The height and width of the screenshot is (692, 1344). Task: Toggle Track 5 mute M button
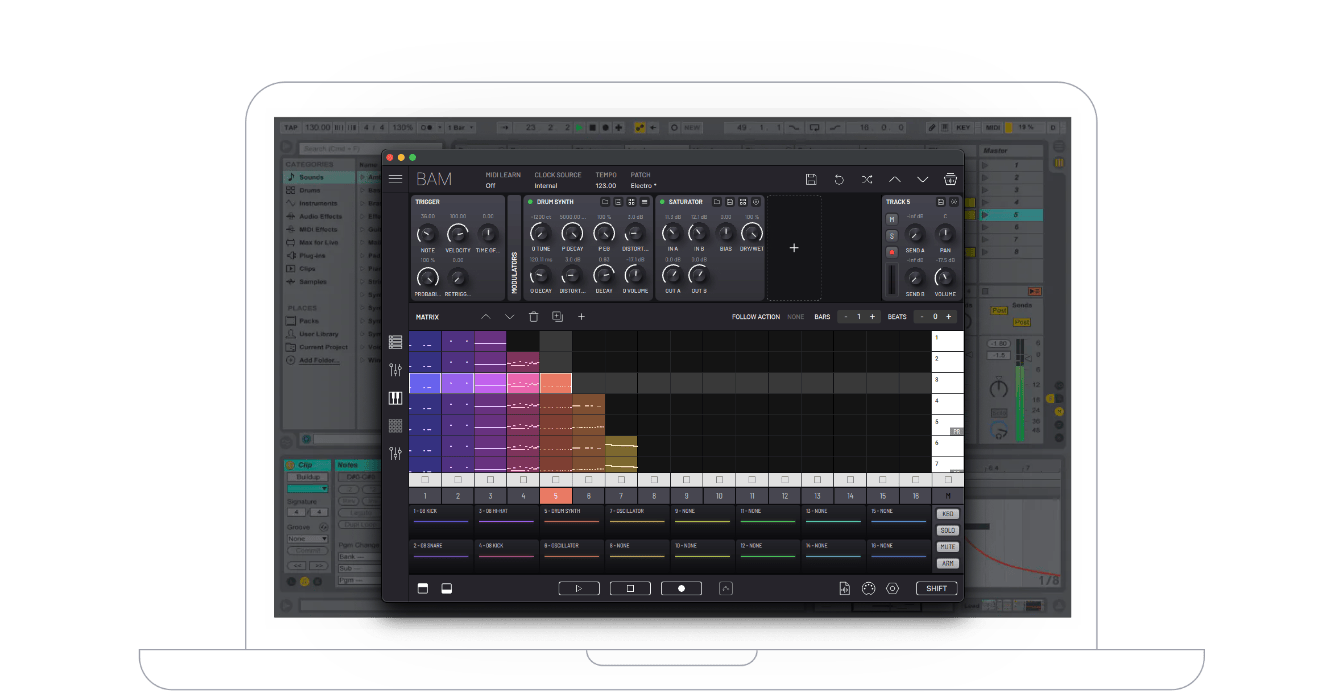891,219
